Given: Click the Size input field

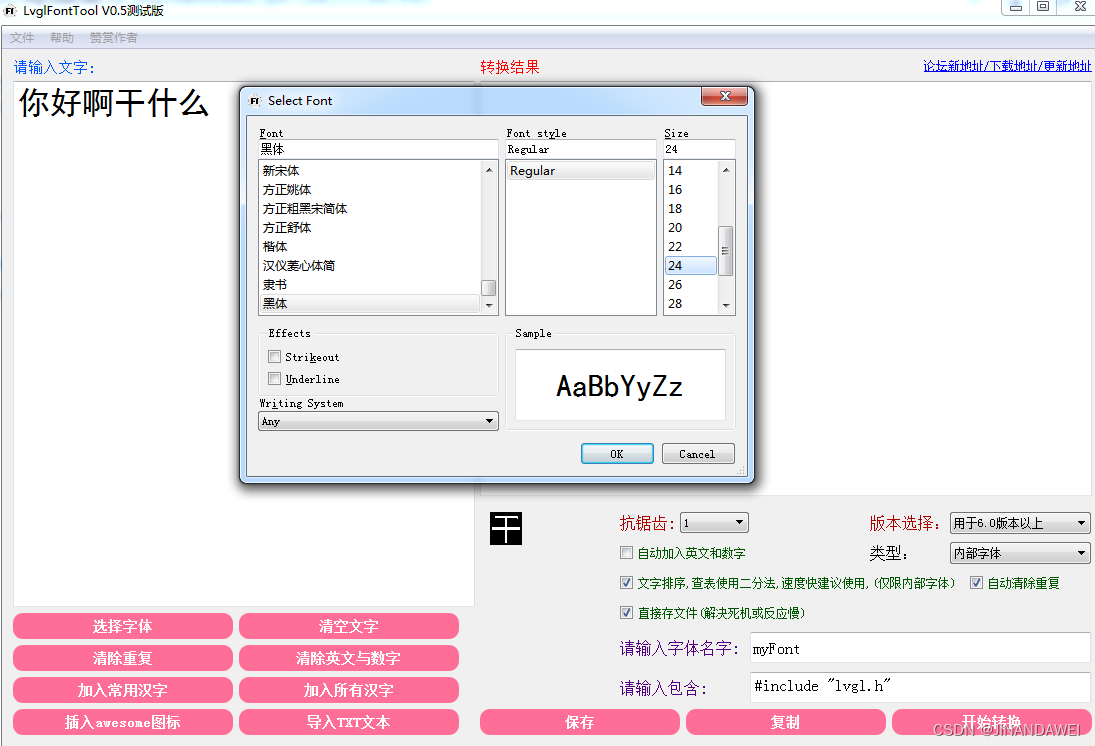Looking at the screenshot, I should click(699, 149).
